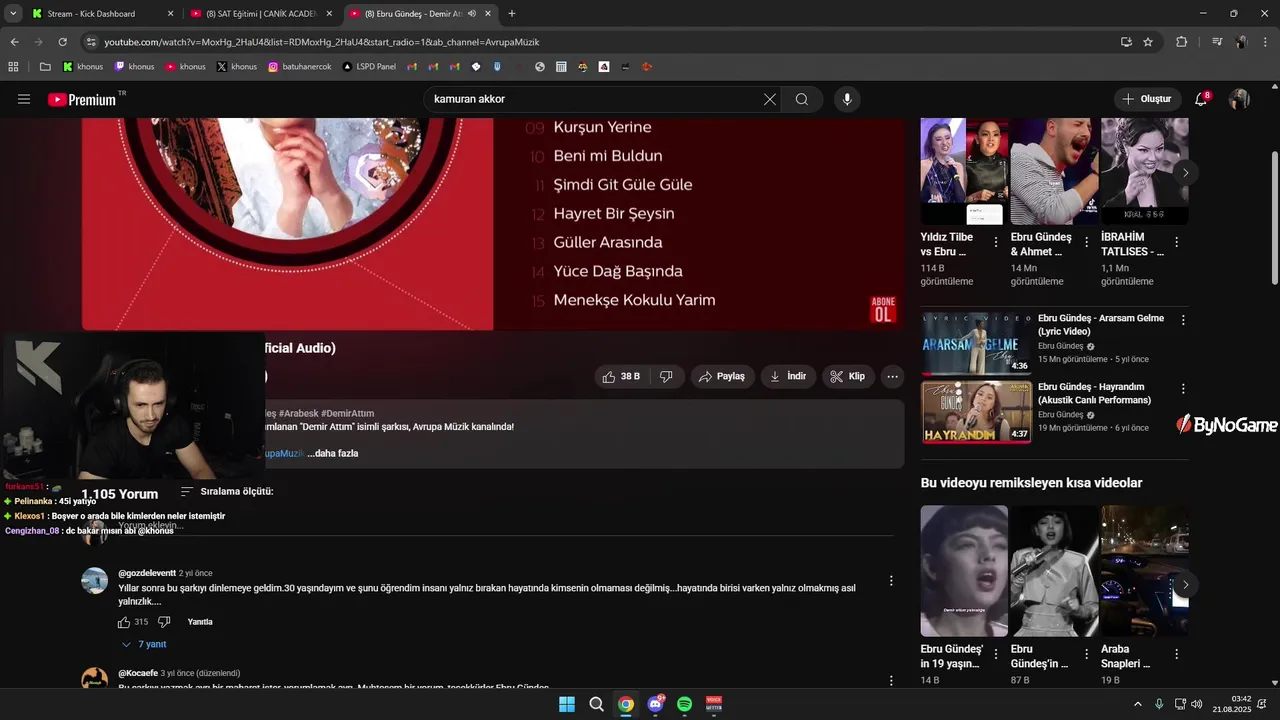Viewport: 1280px width, 720px height.
Task: Bookmark this page with the star
Action: click(x=1148, y=42)
